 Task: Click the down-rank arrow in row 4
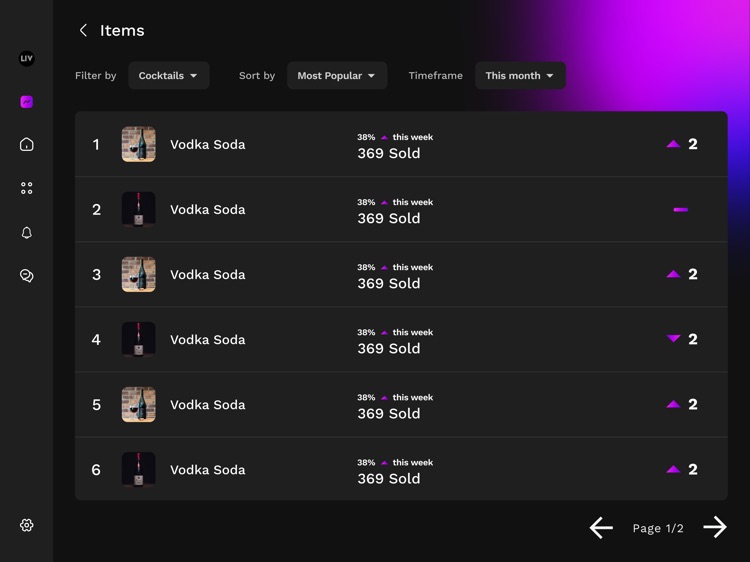tap(673, 339)
